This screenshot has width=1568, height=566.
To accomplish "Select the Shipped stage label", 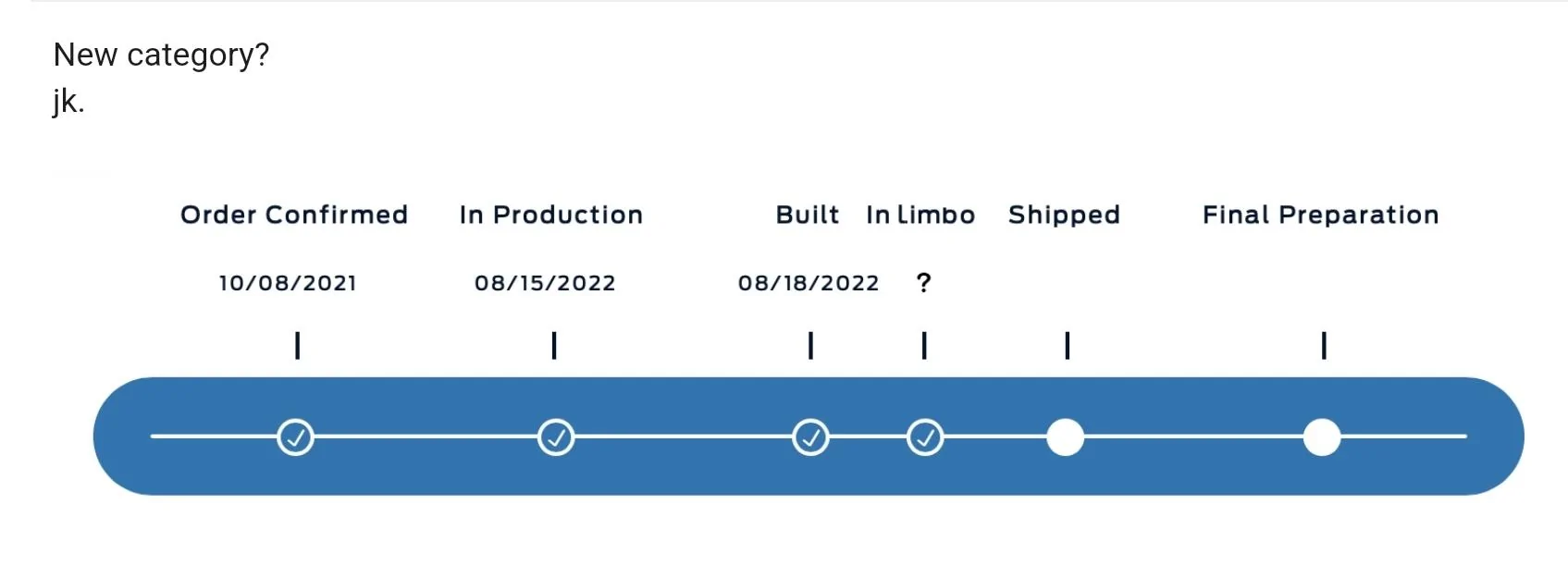I will (1064, 215).
